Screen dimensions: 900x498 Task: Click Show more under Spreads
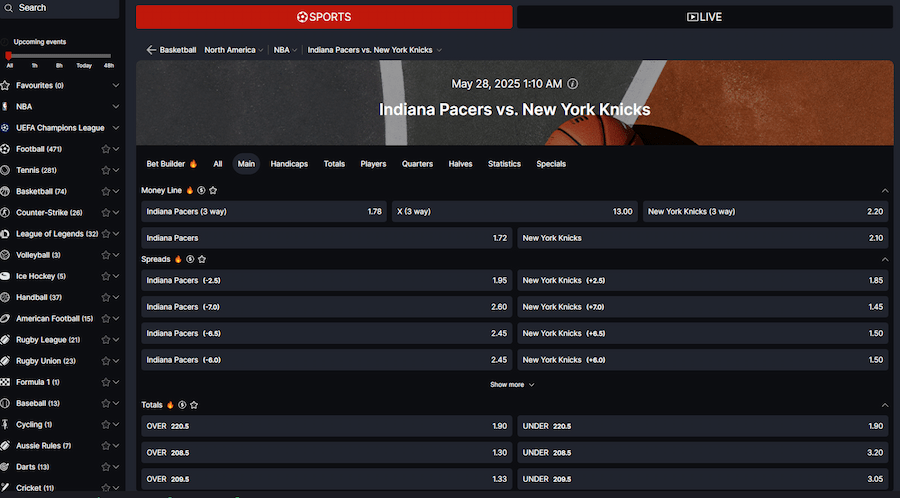tap(512, 385)
